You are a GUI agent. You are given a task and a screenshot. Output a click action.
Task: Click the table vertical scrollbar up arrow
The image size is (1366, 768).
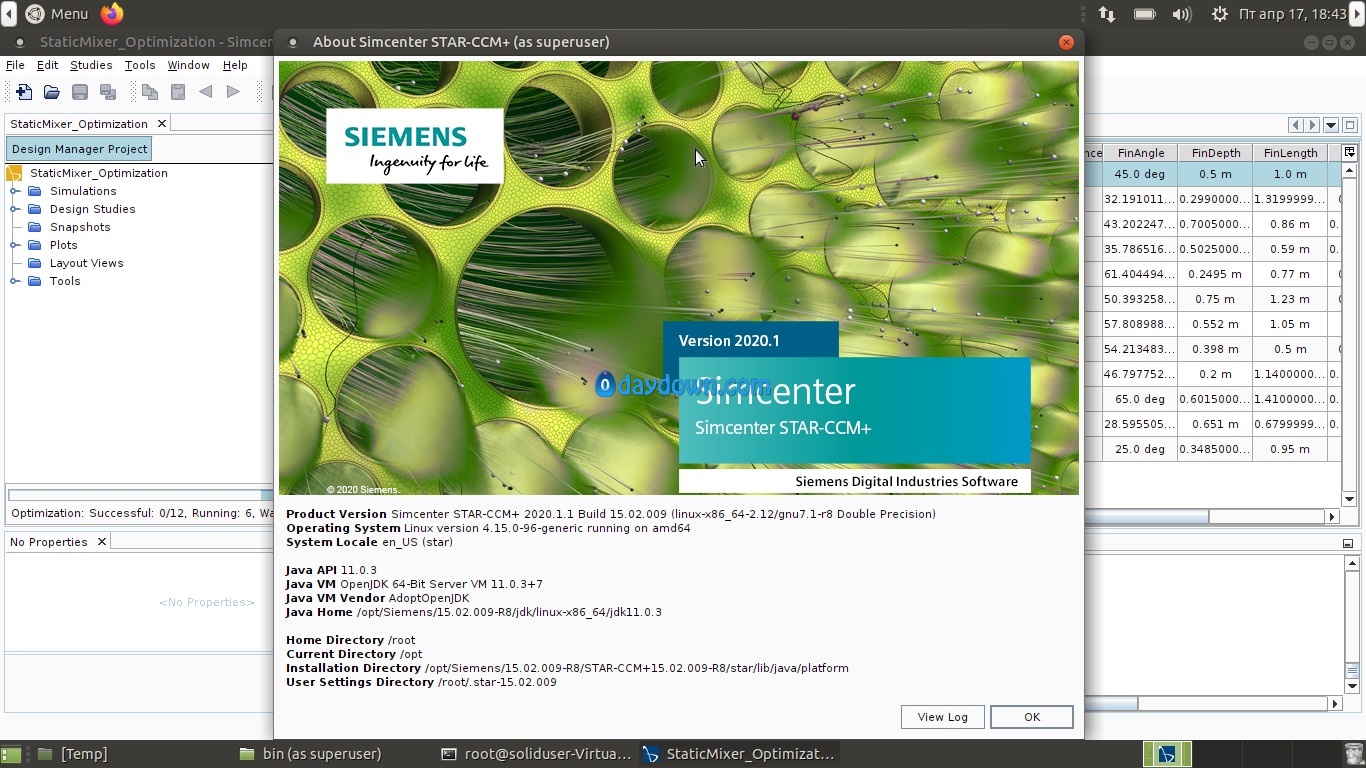[1349, 172]
